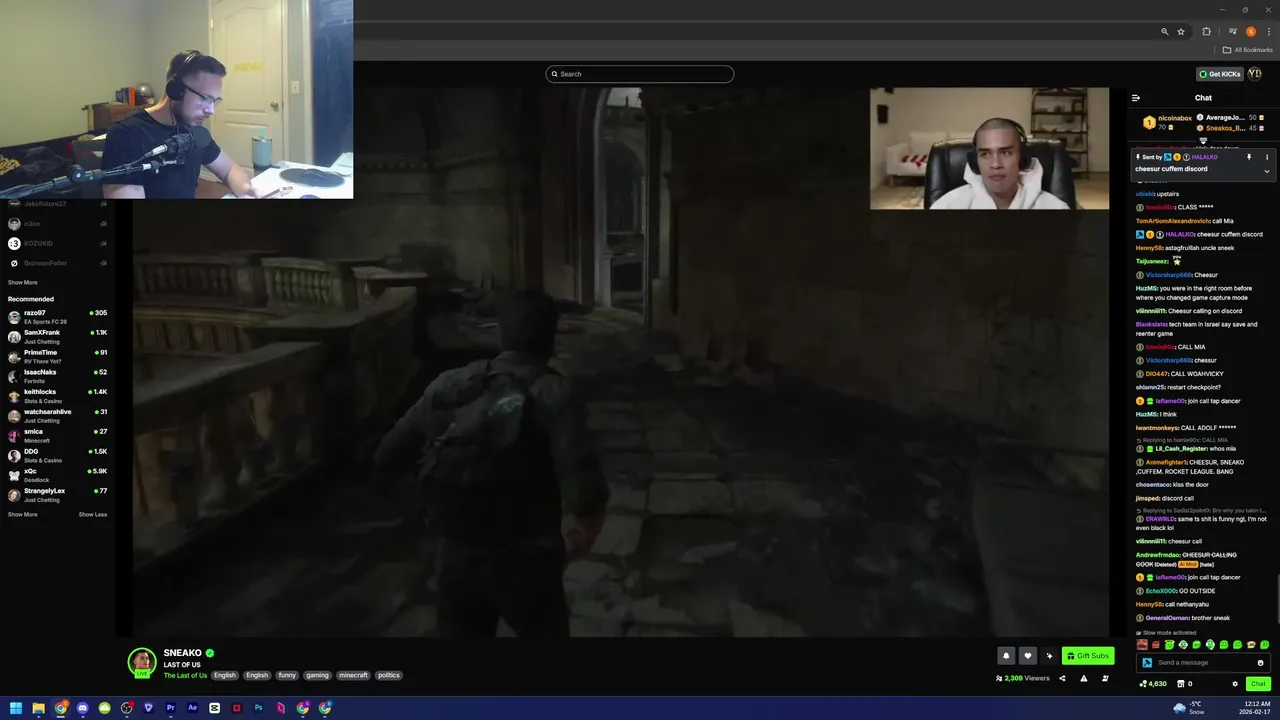The image size is (1280, 720).
Task: Open recommended channel SamXFrank
Action: click(x=57, y=337)
